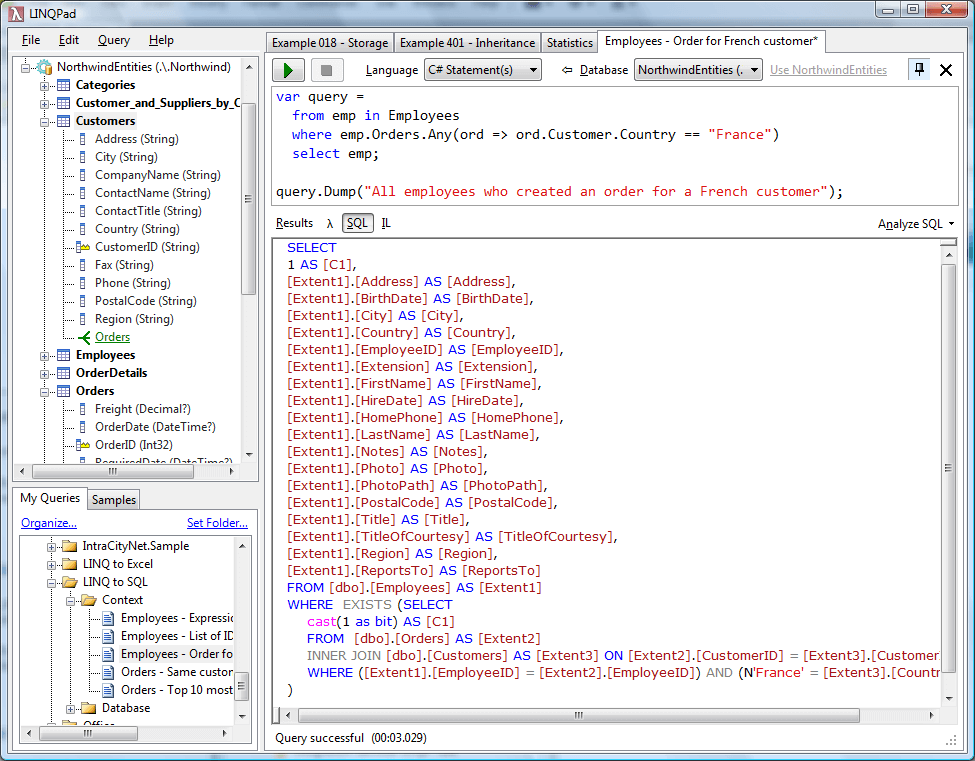Viewport: 975px width, 761px height.
Task: Expand the OrderDetails table node
Action: coord(45,374)
